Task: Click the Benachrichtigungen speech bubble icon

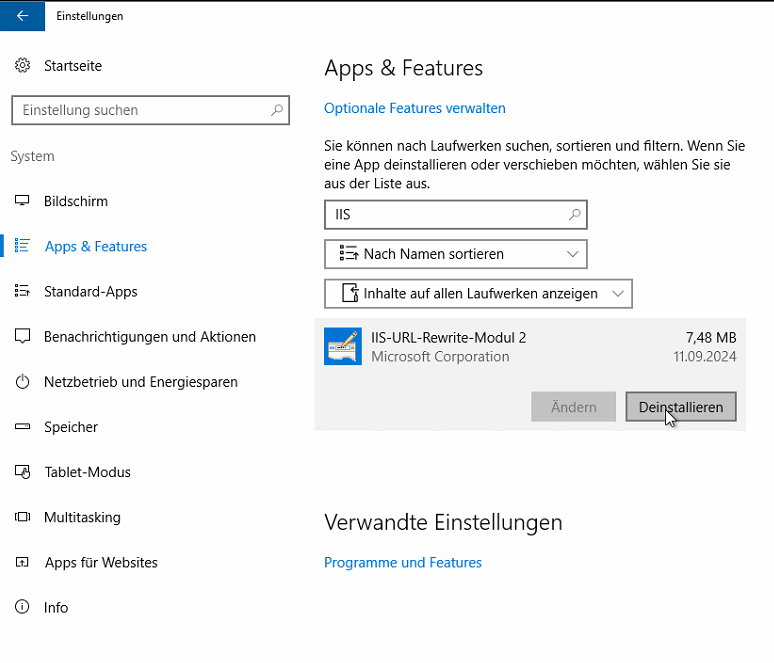Action: click(22, 336)
